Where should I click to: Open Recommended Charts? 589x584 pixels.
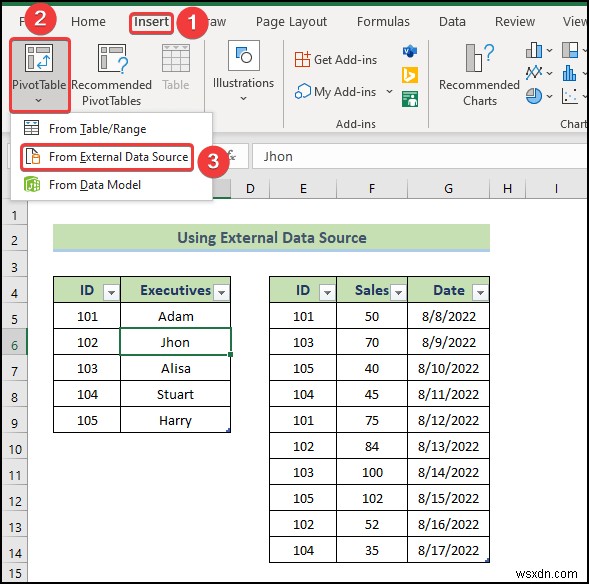479,75
